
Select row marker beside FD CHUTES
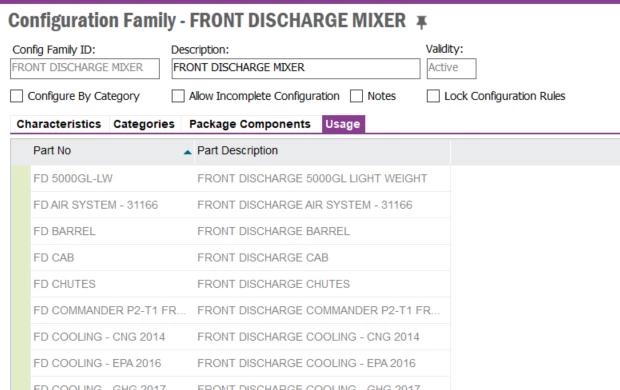click(21, 284)
